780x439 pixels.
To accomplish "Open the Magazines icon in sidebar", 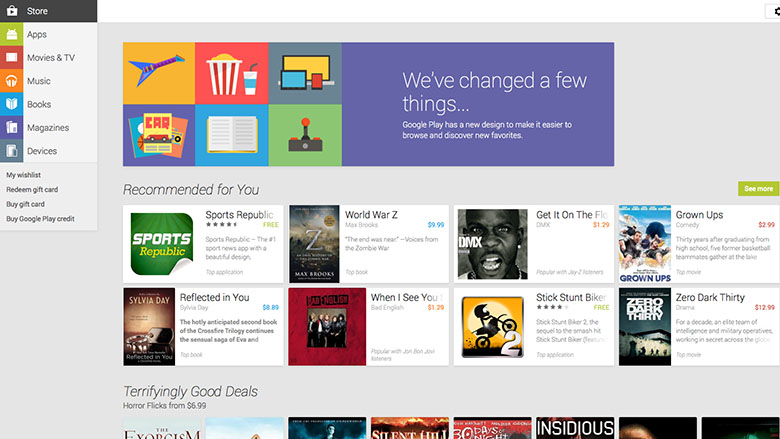I will (x=11, y=128).
